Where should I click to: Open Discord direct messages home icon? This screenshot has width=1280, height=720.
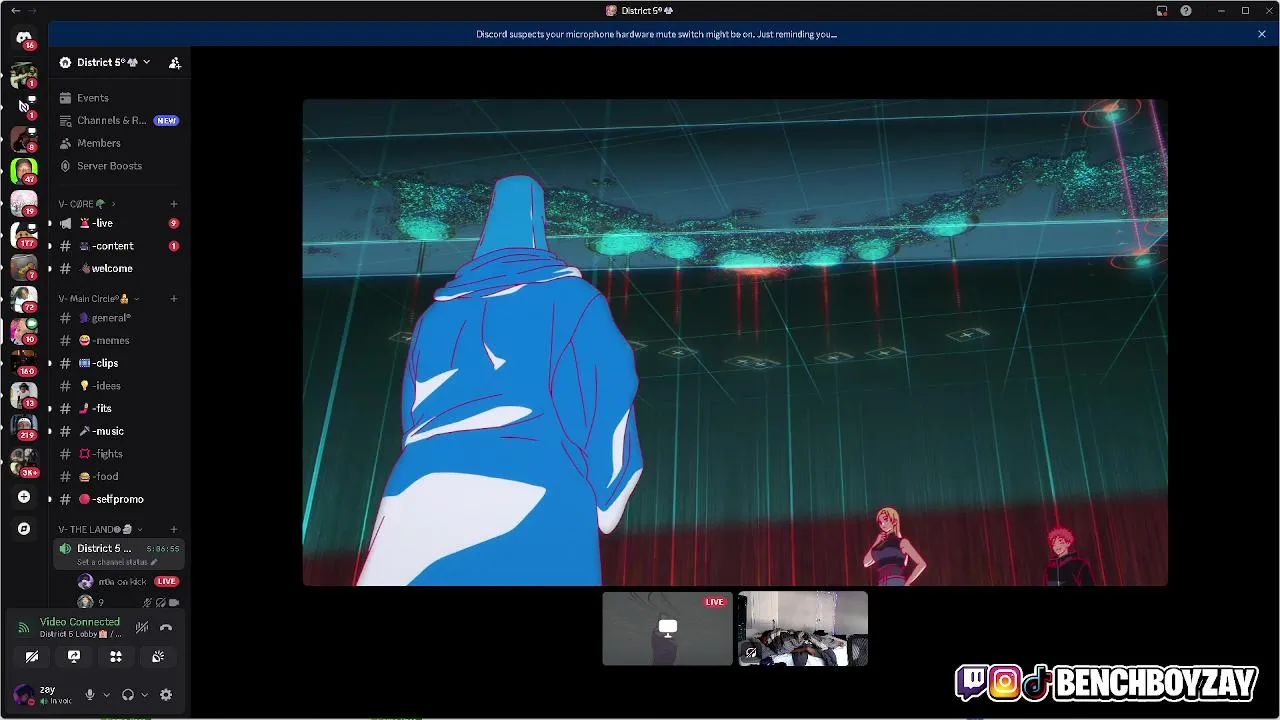(24, 38)
